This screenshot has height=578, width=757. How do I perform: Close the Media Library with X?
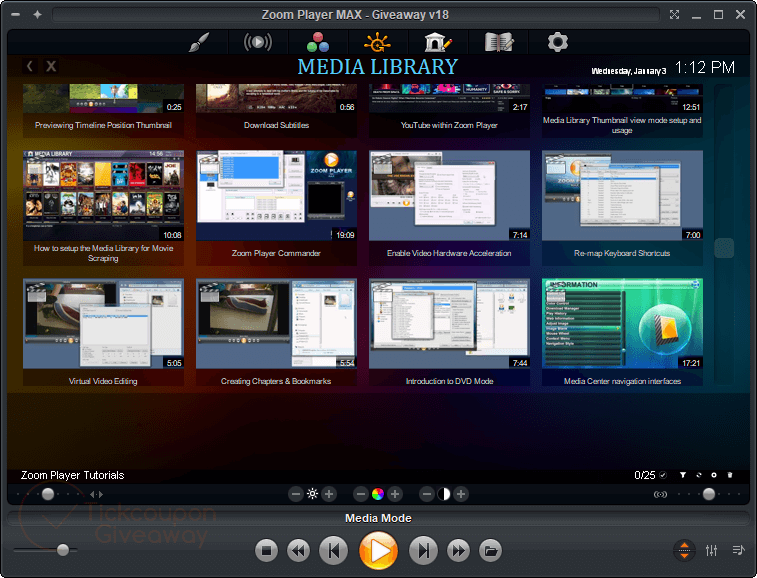[x=51, y=66]
